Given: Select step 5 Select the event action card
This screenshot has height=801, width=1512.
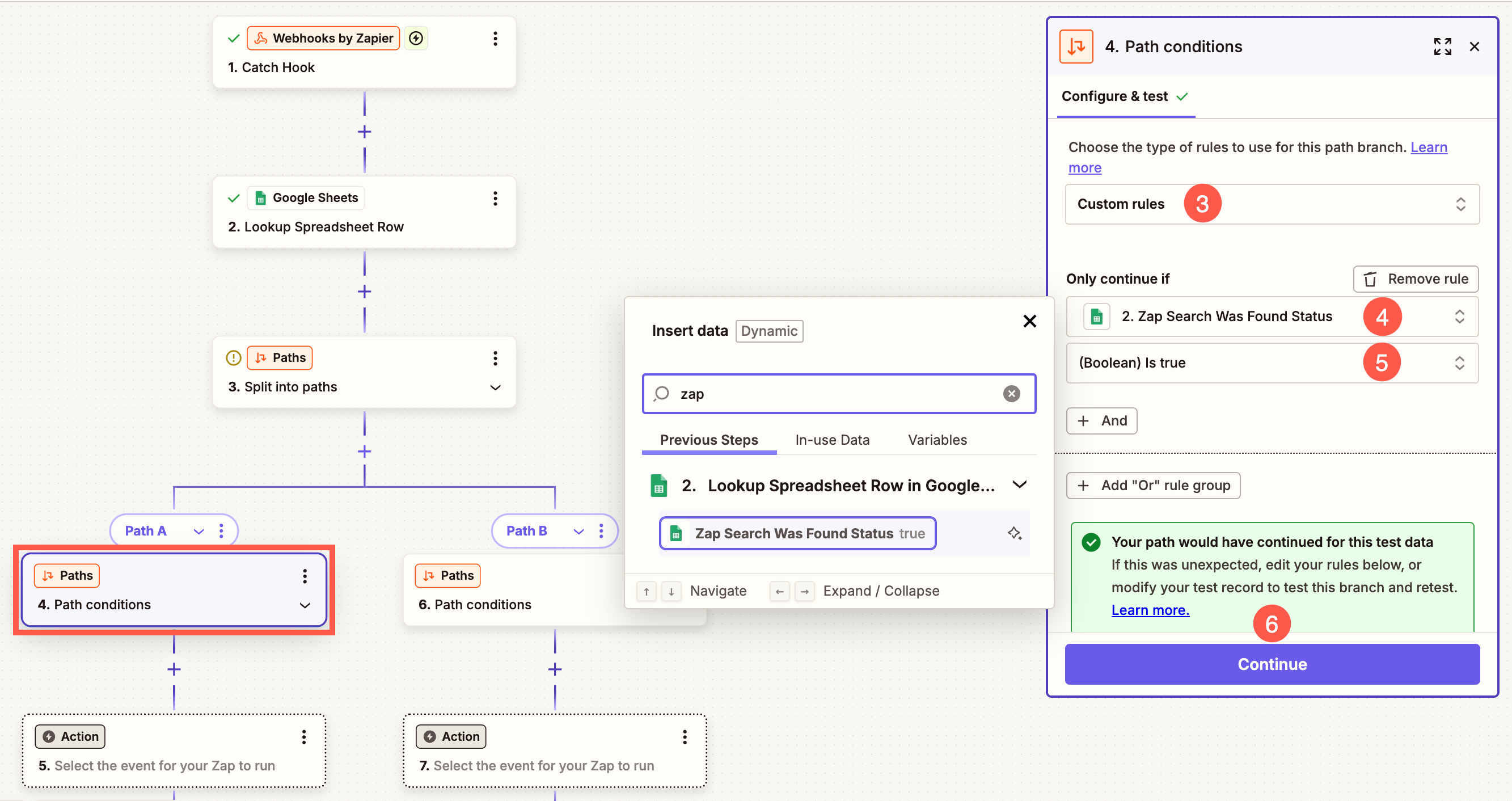Looking at the screenshot, I should tap(174, 751).
